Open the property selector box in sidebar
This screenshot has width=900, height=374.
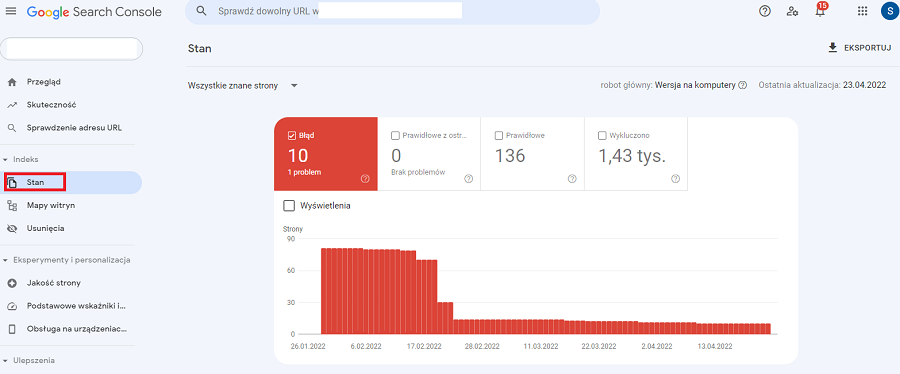[71, 49]
